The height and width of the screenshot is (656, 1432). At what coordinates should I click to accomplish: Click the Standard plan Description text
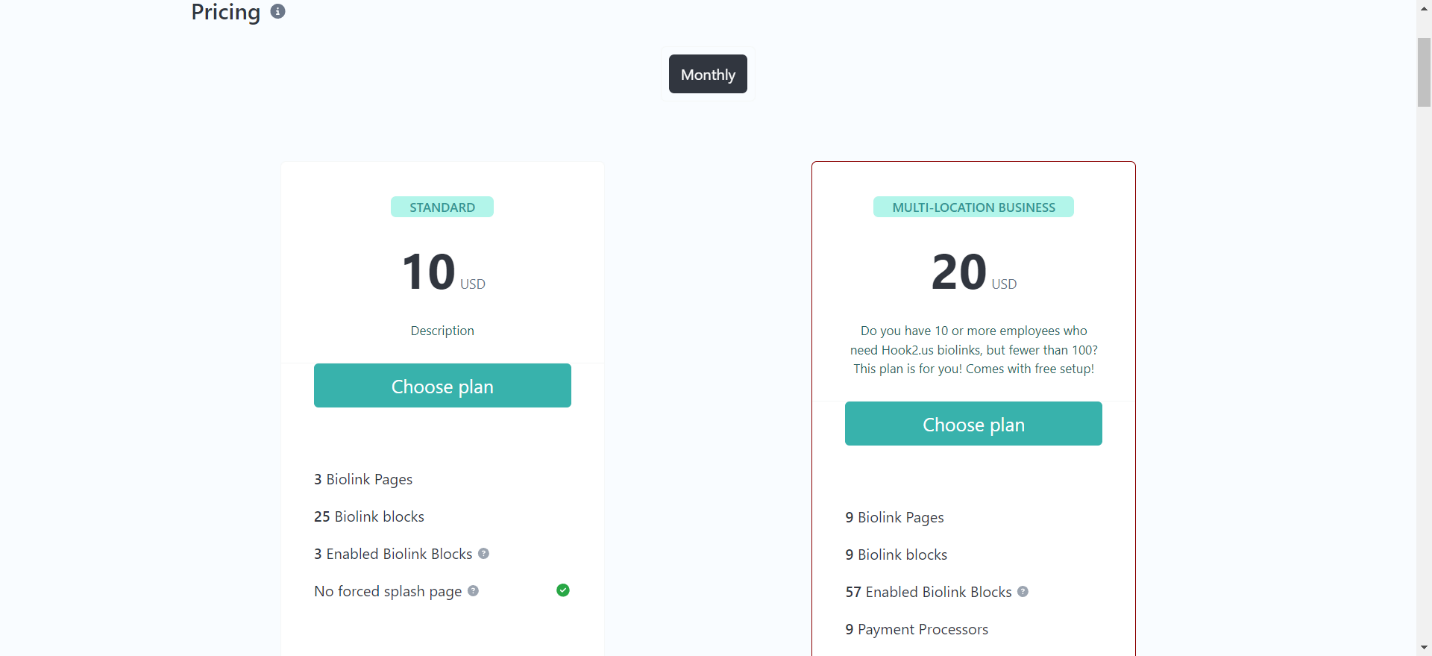[442, 331]
